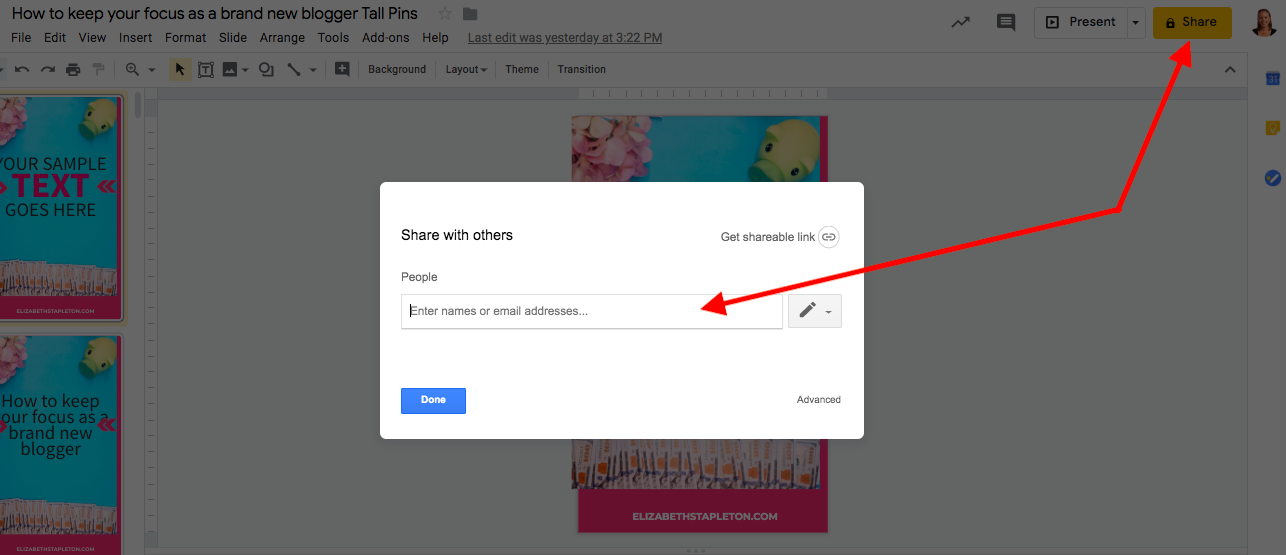
Task: Click the Insert image icon
Action: click(x=230, y=70)
